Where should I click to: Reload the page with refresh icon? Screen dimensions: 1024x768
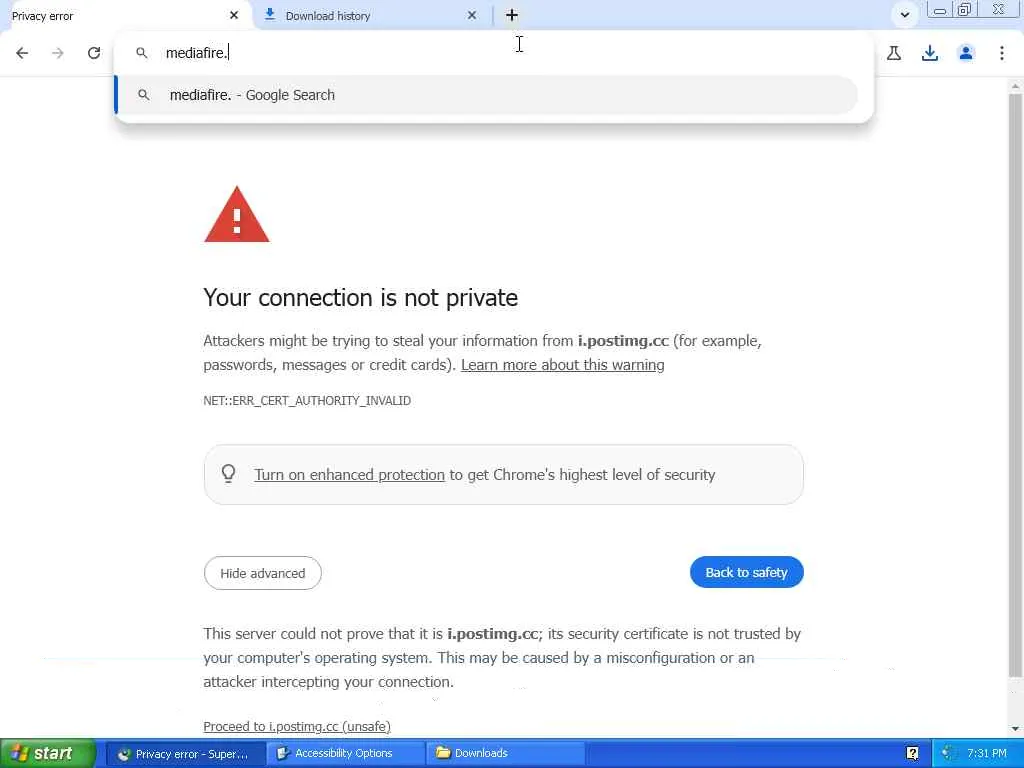(94, 53)
